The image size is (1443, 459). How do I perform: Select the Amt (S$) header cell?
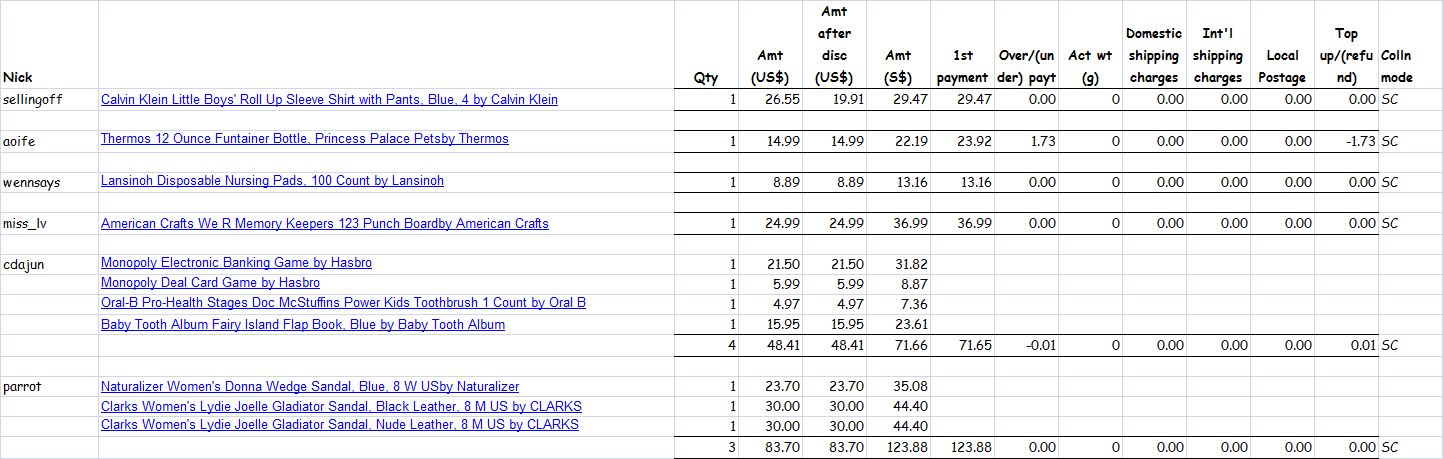tap(898, 45)
